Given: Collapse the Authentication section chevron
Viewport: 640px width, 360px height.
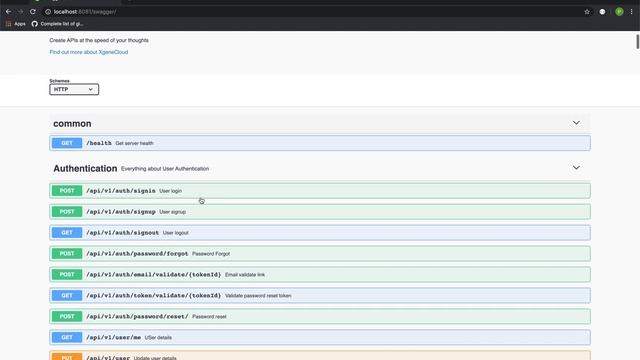Looking at the screenshot, I should pos(576,168).
